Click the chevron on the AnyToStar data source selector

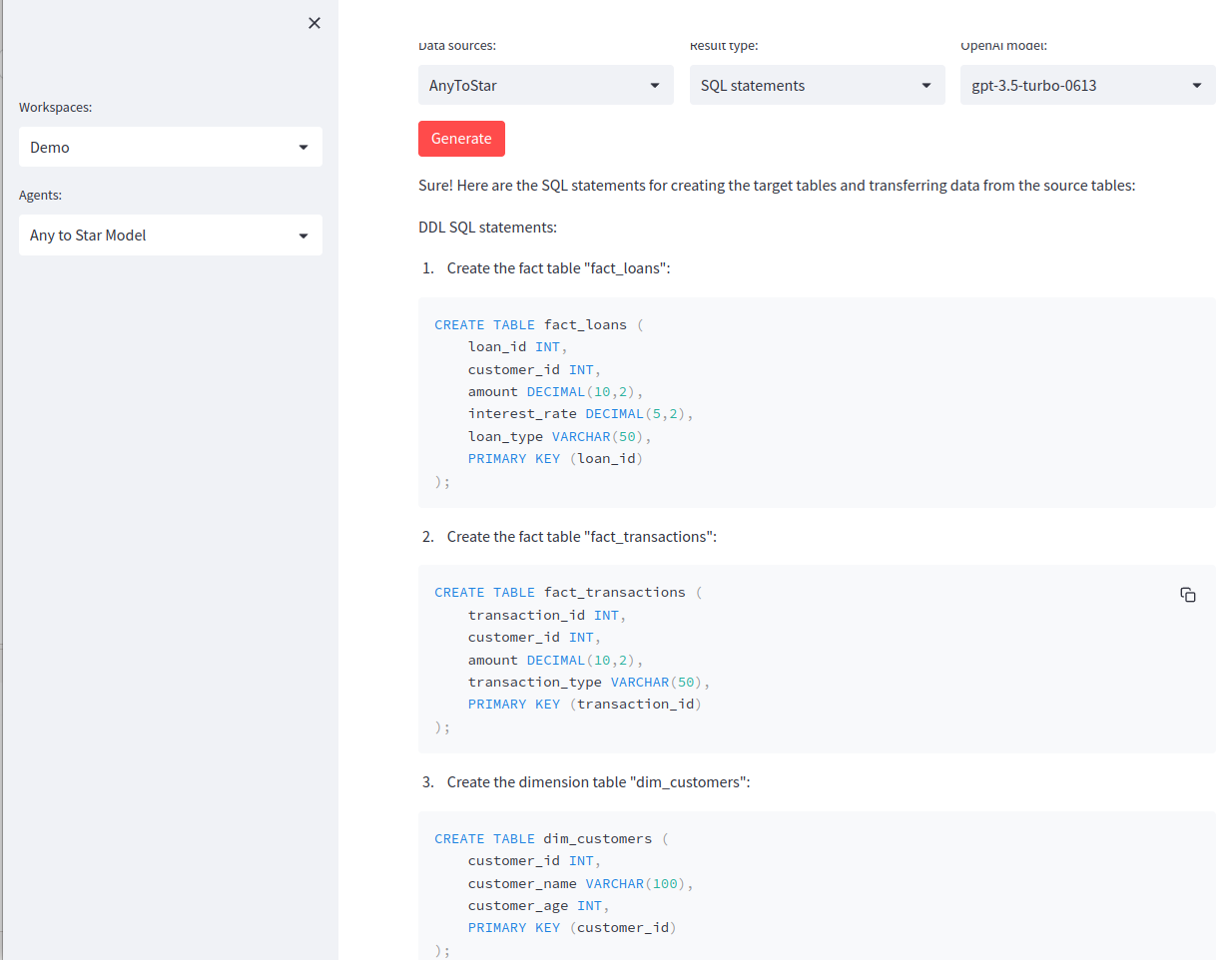(655, 85)
